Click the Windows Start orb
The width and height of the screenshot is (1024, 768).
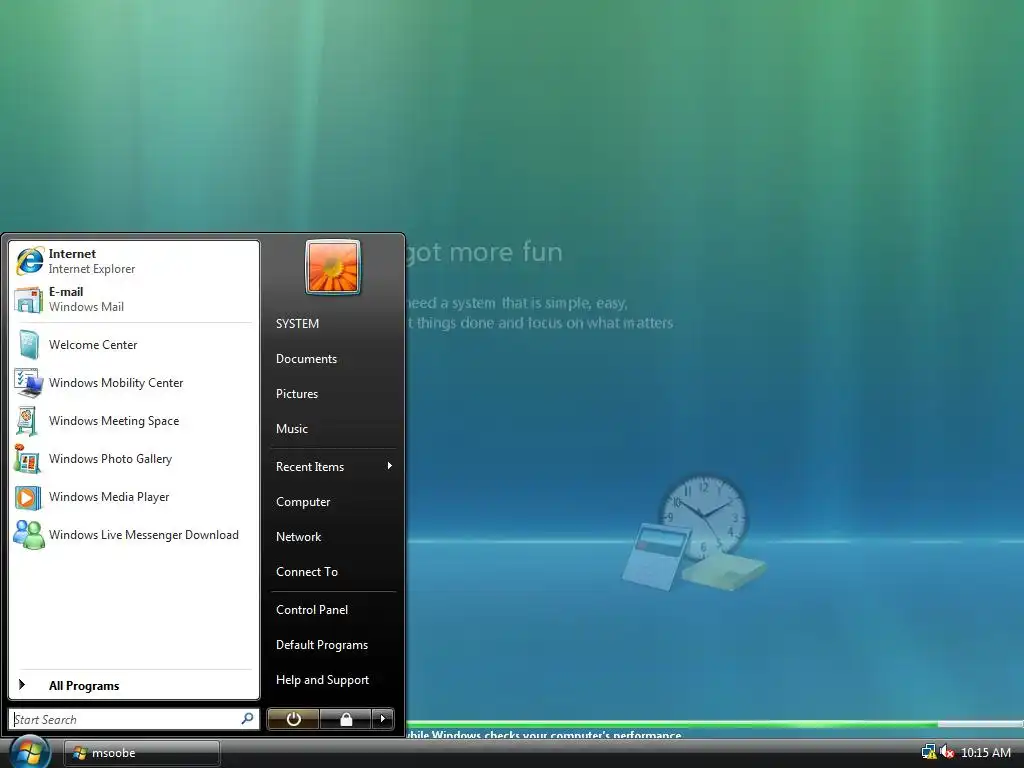(x=30, y=752)
